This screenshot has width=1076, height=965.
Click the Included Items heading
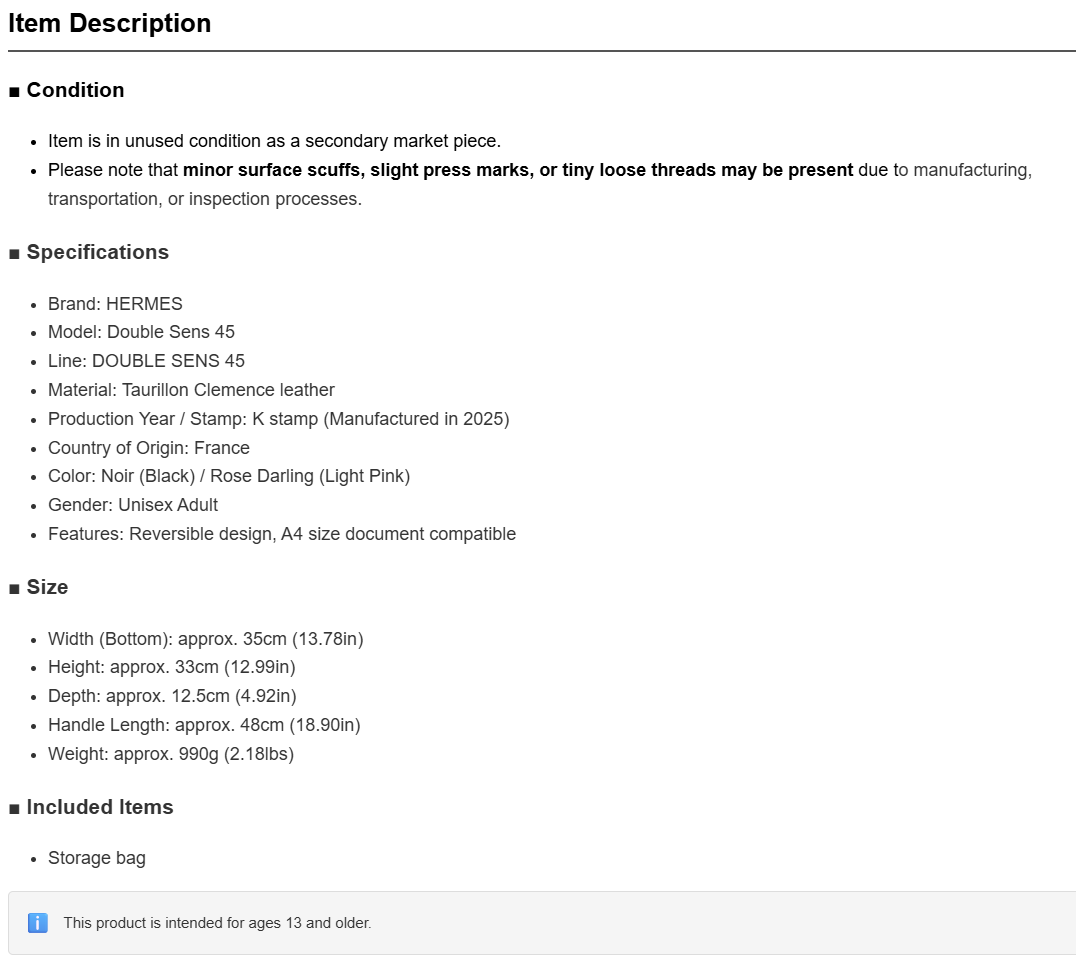(x=100, y=806)
